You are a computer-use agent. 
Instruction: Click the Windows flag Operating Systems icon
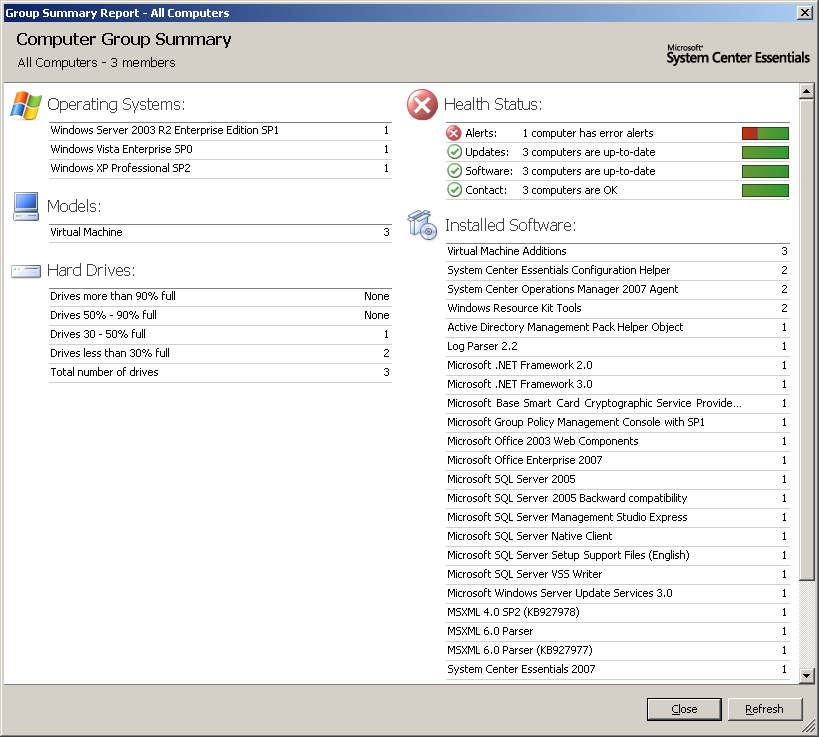[x=26, y=104]
